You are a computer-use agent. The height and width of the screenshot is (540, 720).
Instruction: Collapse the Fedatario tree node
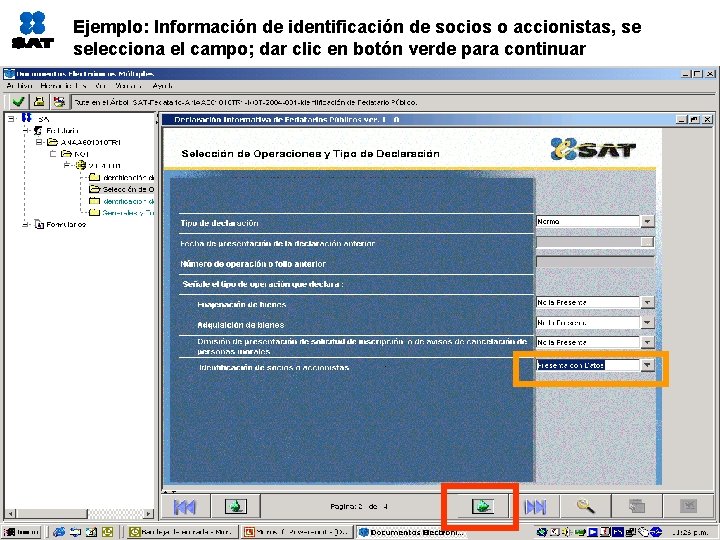[x=25, y=131]
